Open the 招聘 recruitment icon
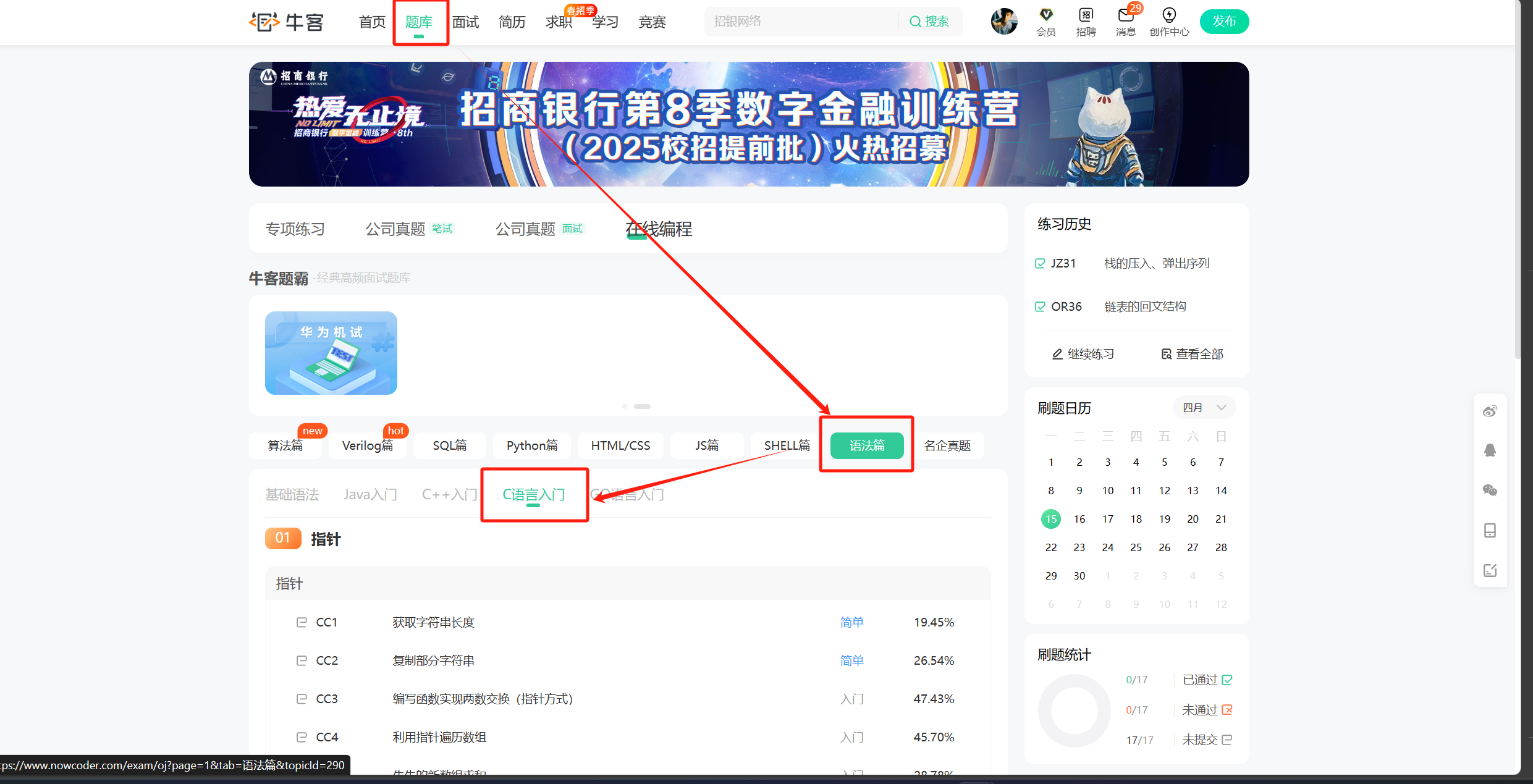Viewport: 1533px width, 784px height. click(1086, 22)
